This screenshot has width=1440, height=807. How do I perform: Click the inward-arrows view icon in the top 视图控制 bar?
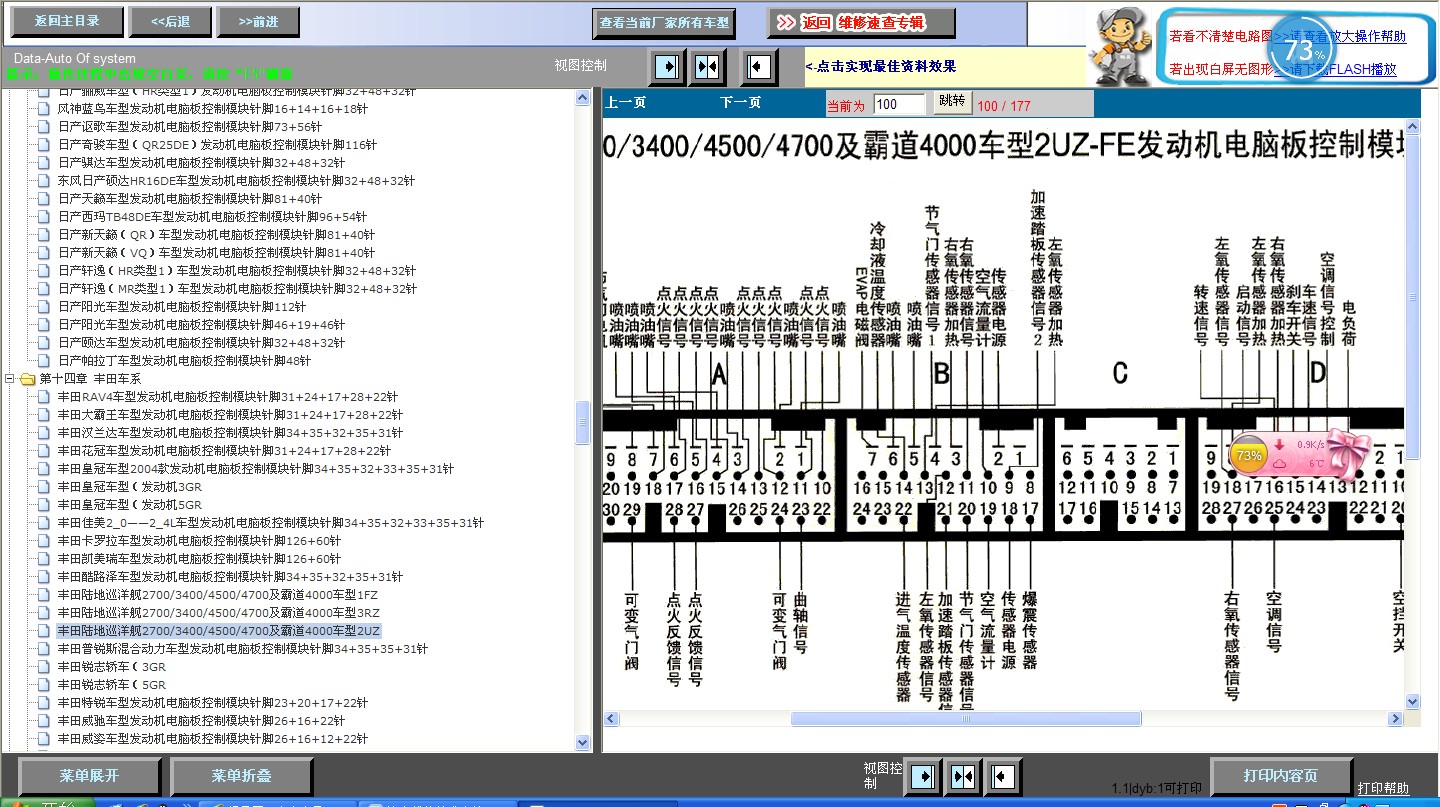(707, 67)
